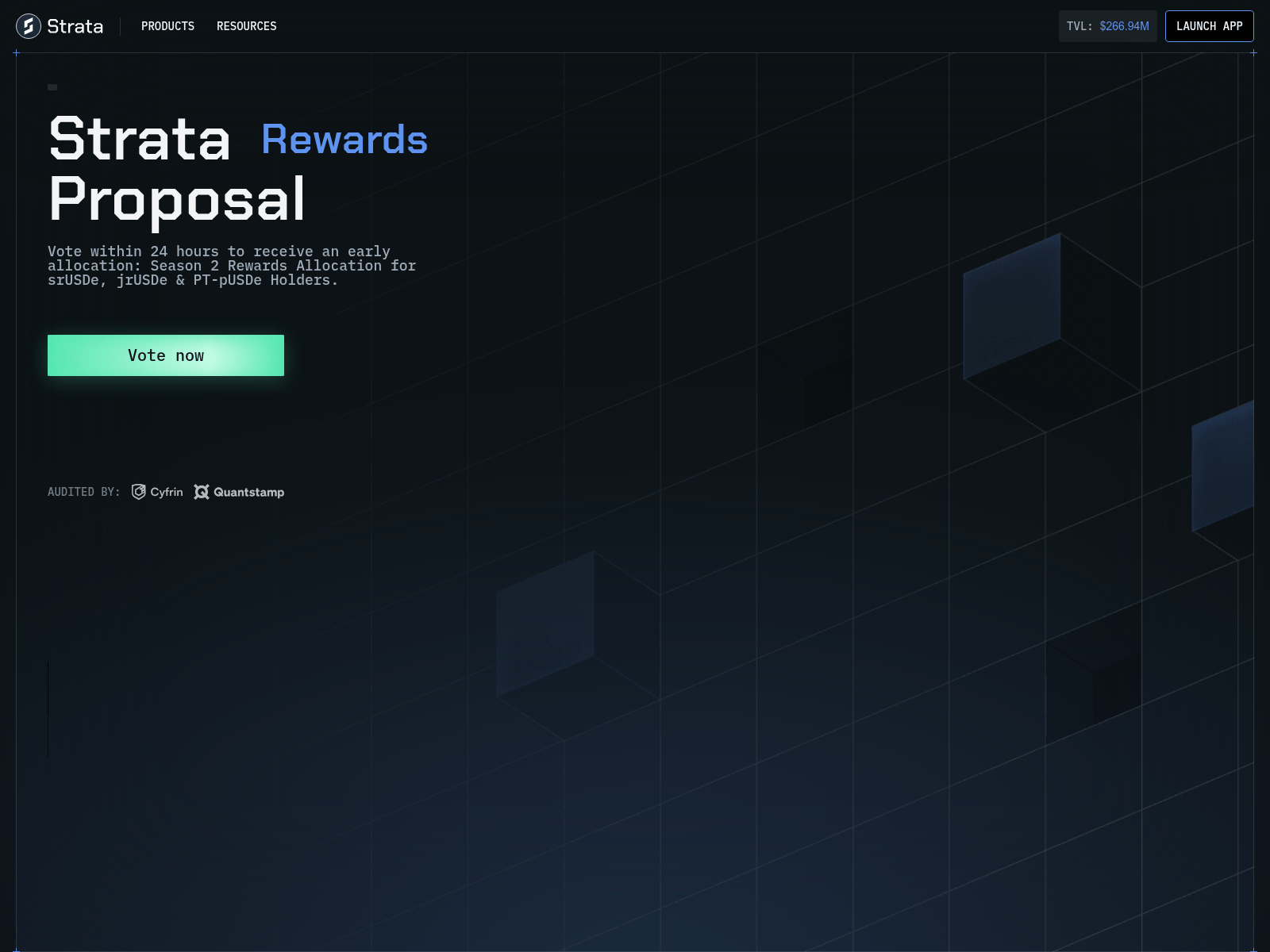Click the 'AUDITED BY:' label
Image resolution: width=1270 pixels, height=952 pixels.
click(x=84, y=492)
